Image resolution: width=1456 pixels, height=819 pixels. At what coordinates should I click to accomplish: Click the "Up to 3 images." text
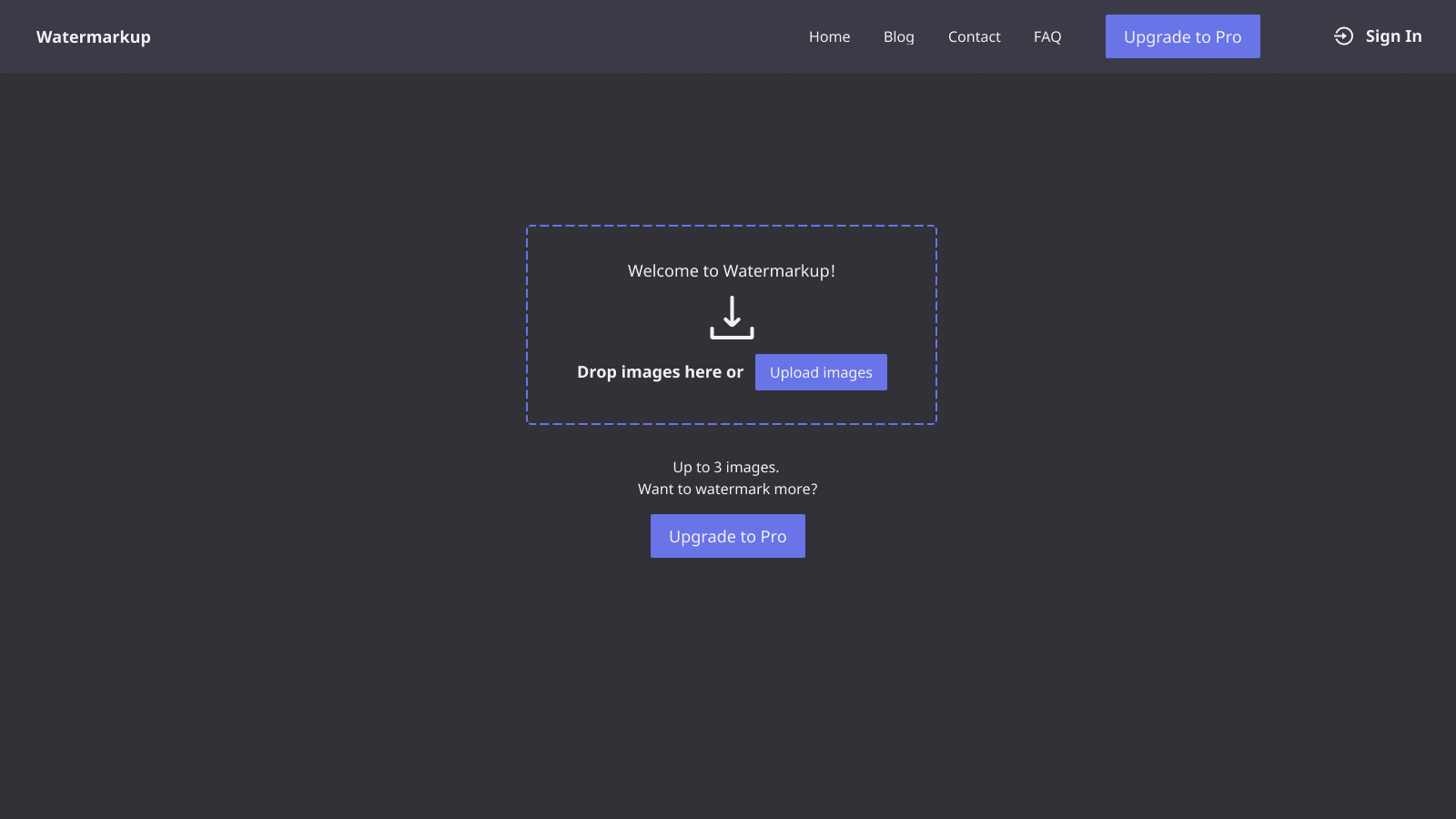pyautogui.click(x=725, y=468)
